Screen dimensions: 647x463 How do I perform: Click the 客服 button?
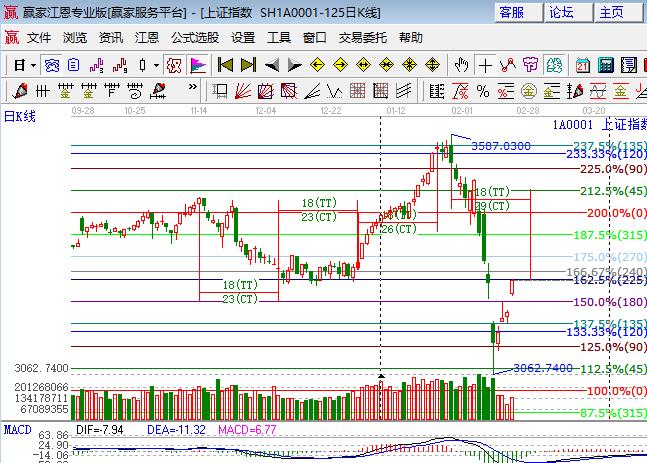pyautogui.click(x=511, y=13)
